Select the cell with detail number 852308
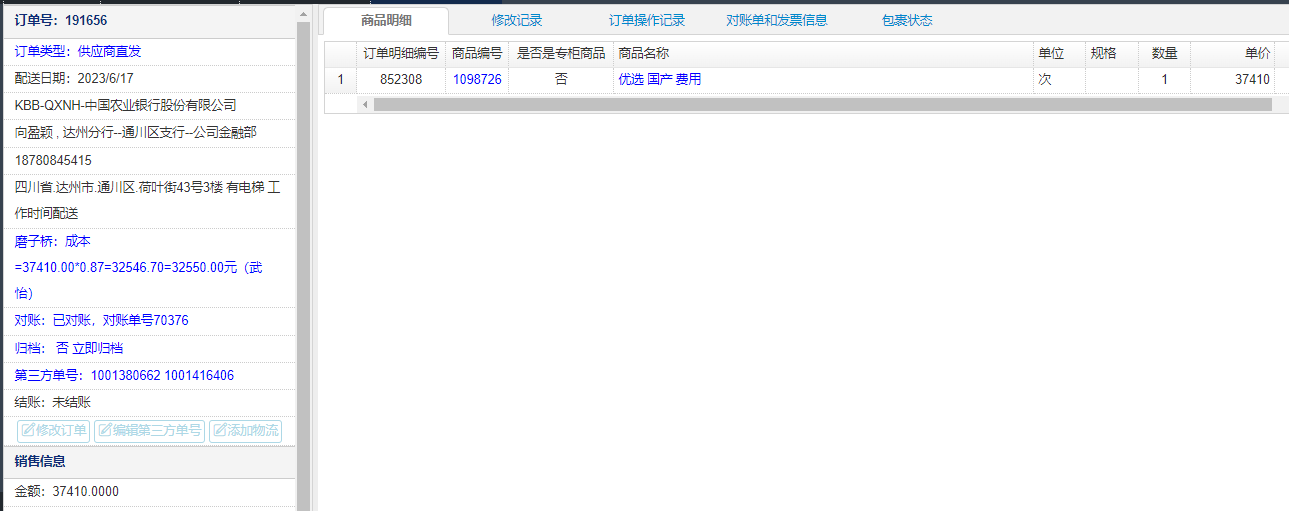The image size is (1289, 511). 401,80
